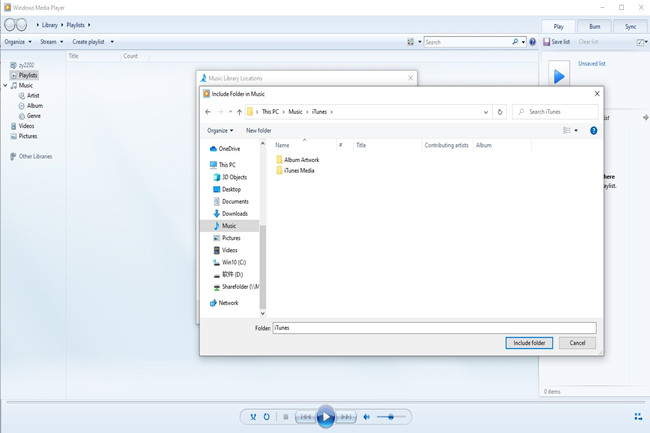650x433 pixels.
Task: Switch to the Sync tab
Action: [x=631, y=27]
